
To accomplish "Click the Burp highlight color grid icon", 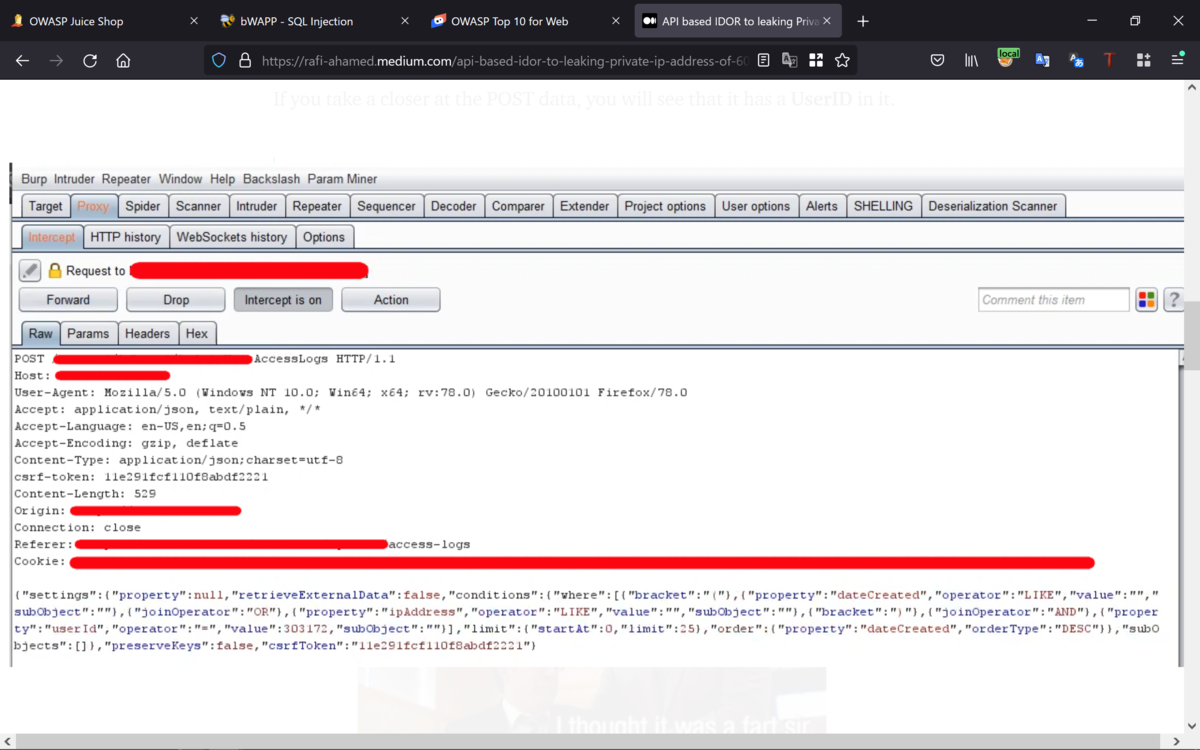I will click(1147, 300).
